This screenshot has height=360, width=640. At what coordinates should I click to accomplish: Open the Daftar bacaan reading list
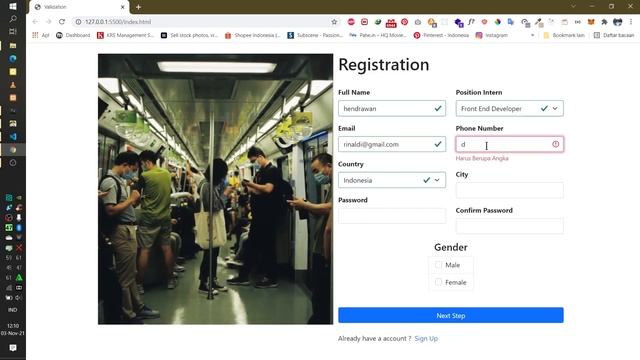click(614, 35)
